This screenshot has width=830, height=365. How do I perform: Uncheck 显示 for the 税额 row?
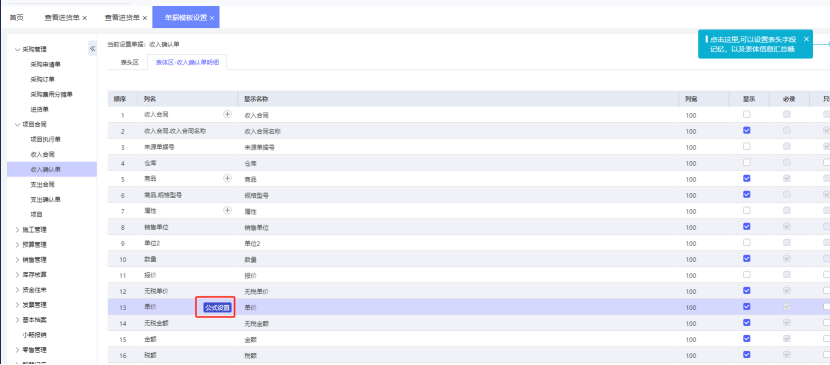(x=746, y=354)
